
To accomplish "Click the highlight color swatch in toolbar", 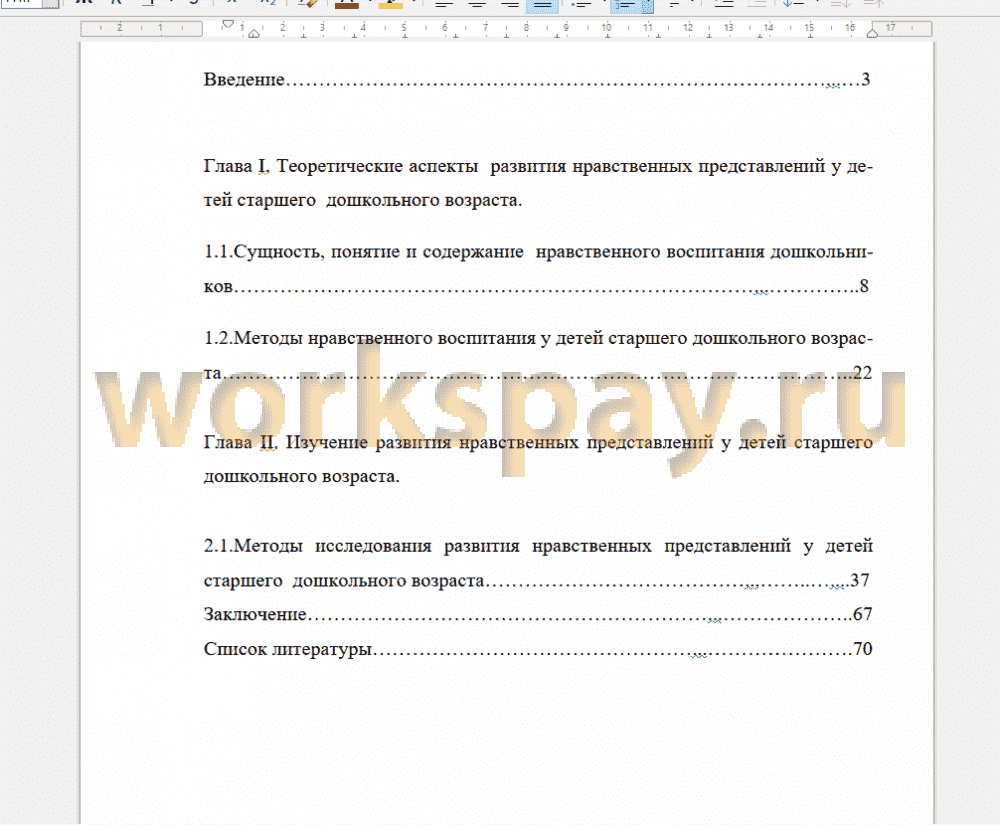I will coord(390,4).
